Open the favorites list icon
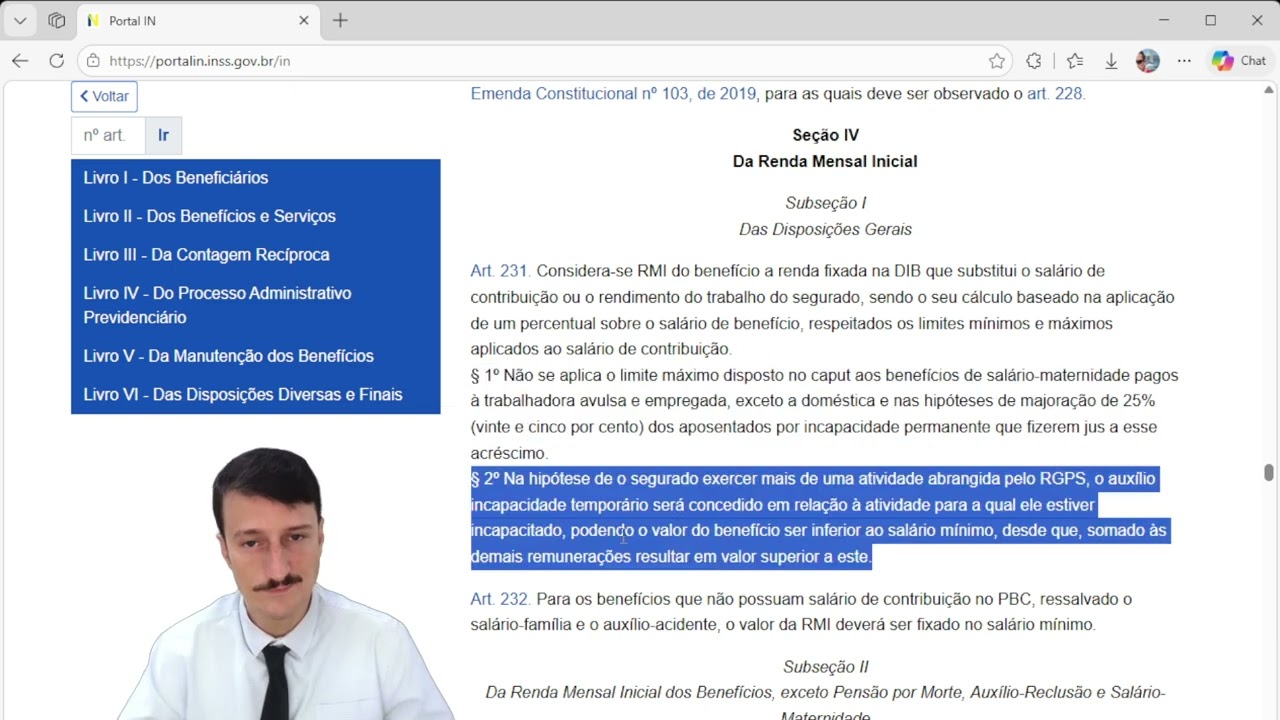1280x720 pixels. 1075,61
